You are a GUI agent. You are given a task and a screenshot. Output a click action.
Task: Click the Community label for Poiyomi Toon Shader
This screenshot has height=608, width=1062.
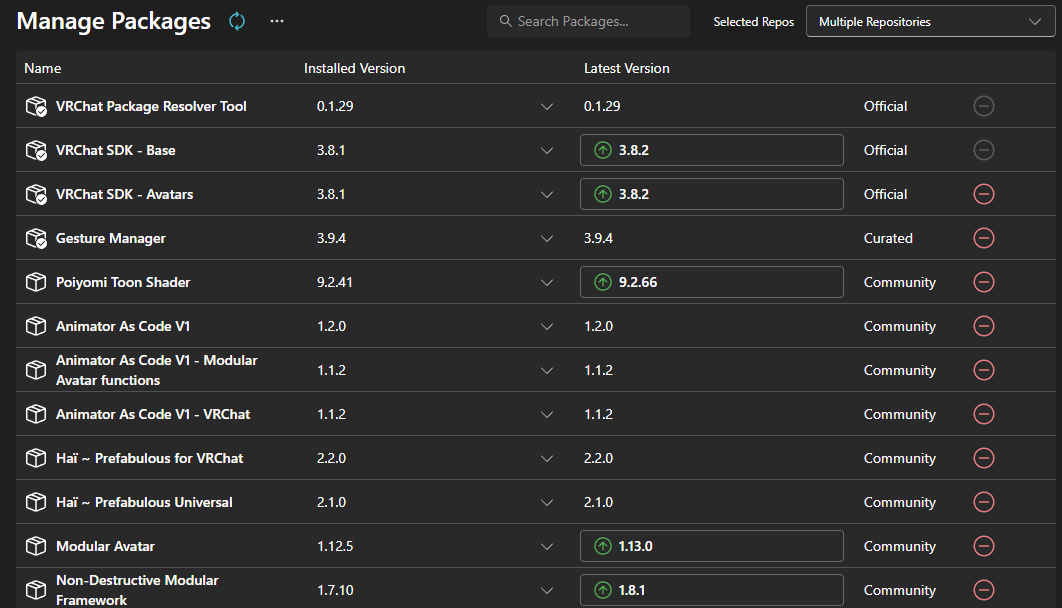899,282
